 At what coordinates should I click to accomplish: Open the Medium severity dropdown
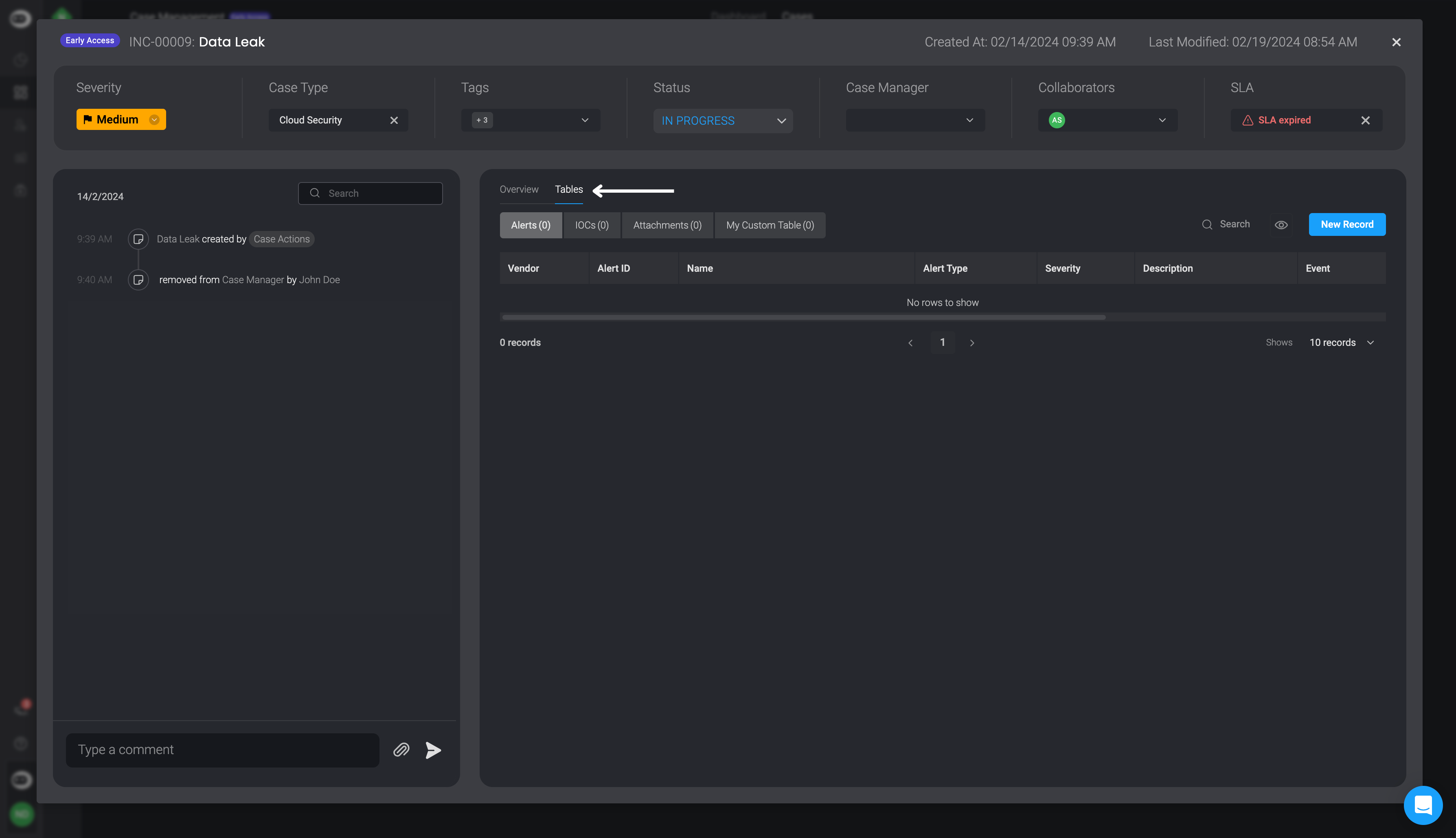click(154, 120)
